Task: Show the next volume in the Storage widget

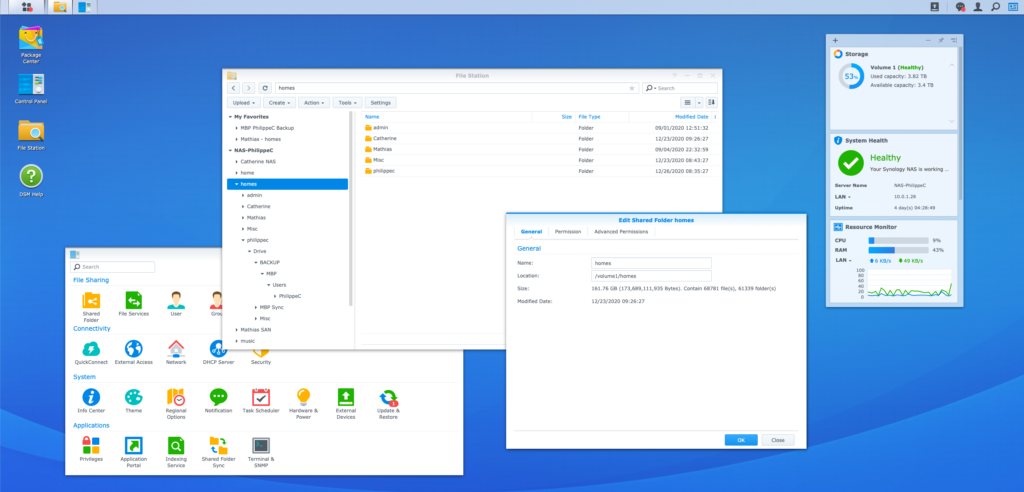Action: pyautogui.click(x=952, y=122)
